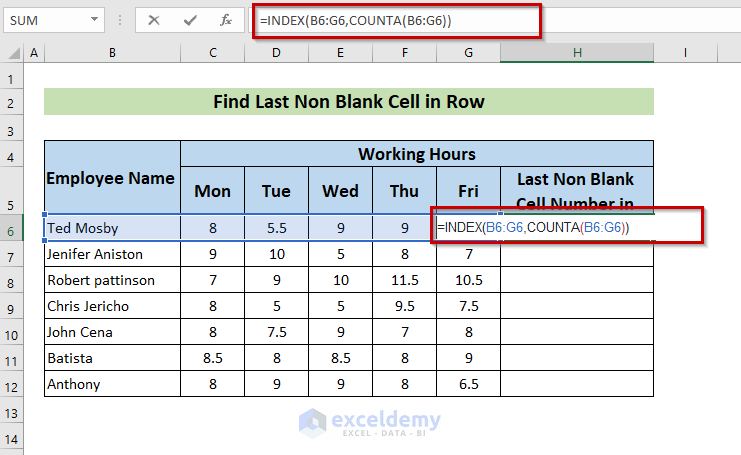This screenshot has width=741, height=455.
Task: Click the 'Thu' column heading cell
Action: pos(405,191)
